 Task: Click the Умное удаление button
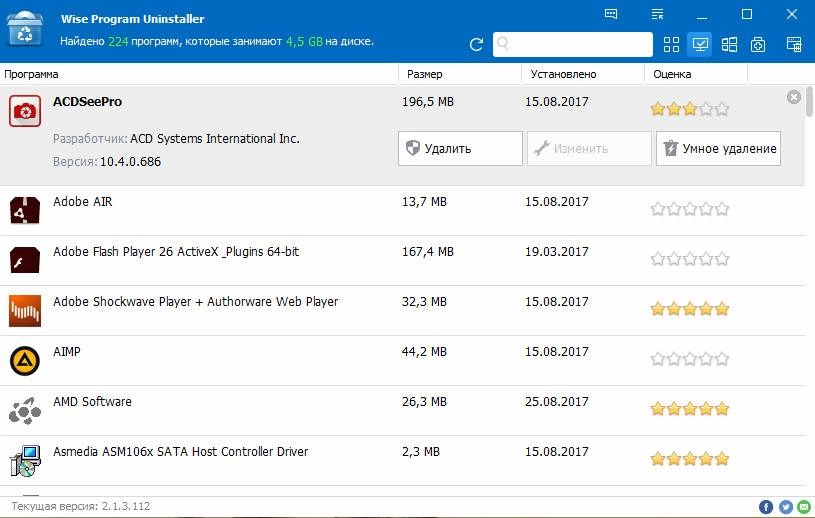click(x=718, y=149)
